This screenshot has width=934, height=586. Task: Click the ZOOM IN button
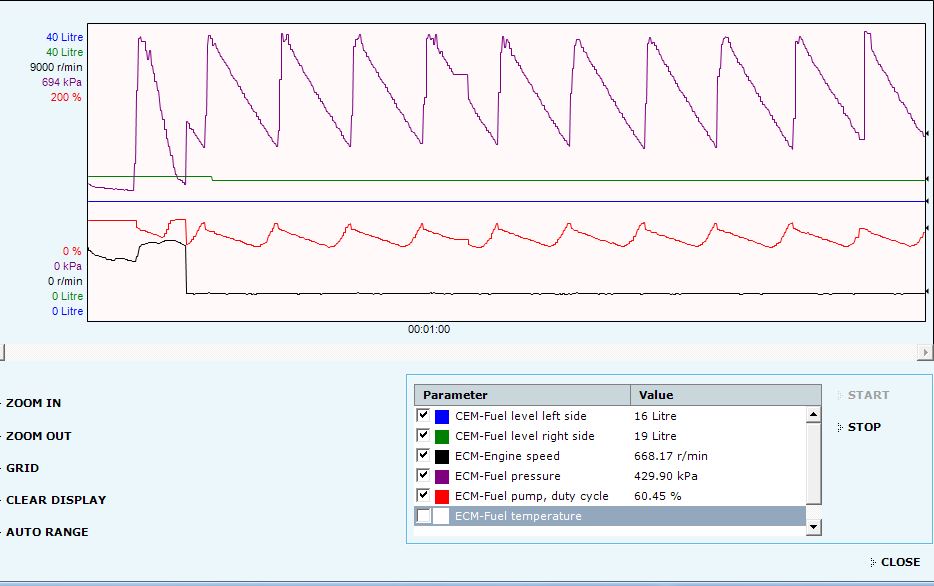tap(35, 403)
